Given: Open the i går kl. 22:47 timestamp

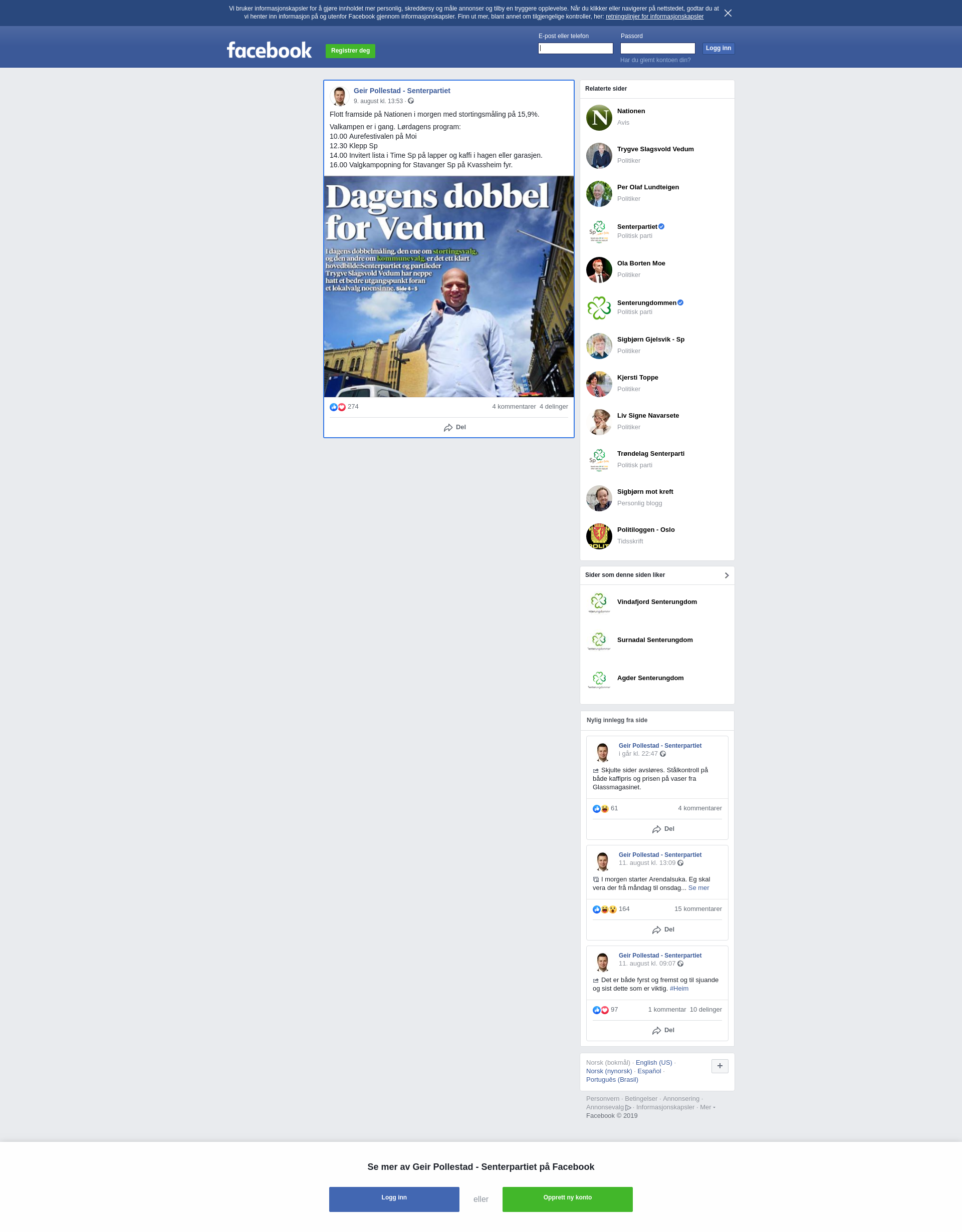Looking at the screenshot, I should coord(638,754).
